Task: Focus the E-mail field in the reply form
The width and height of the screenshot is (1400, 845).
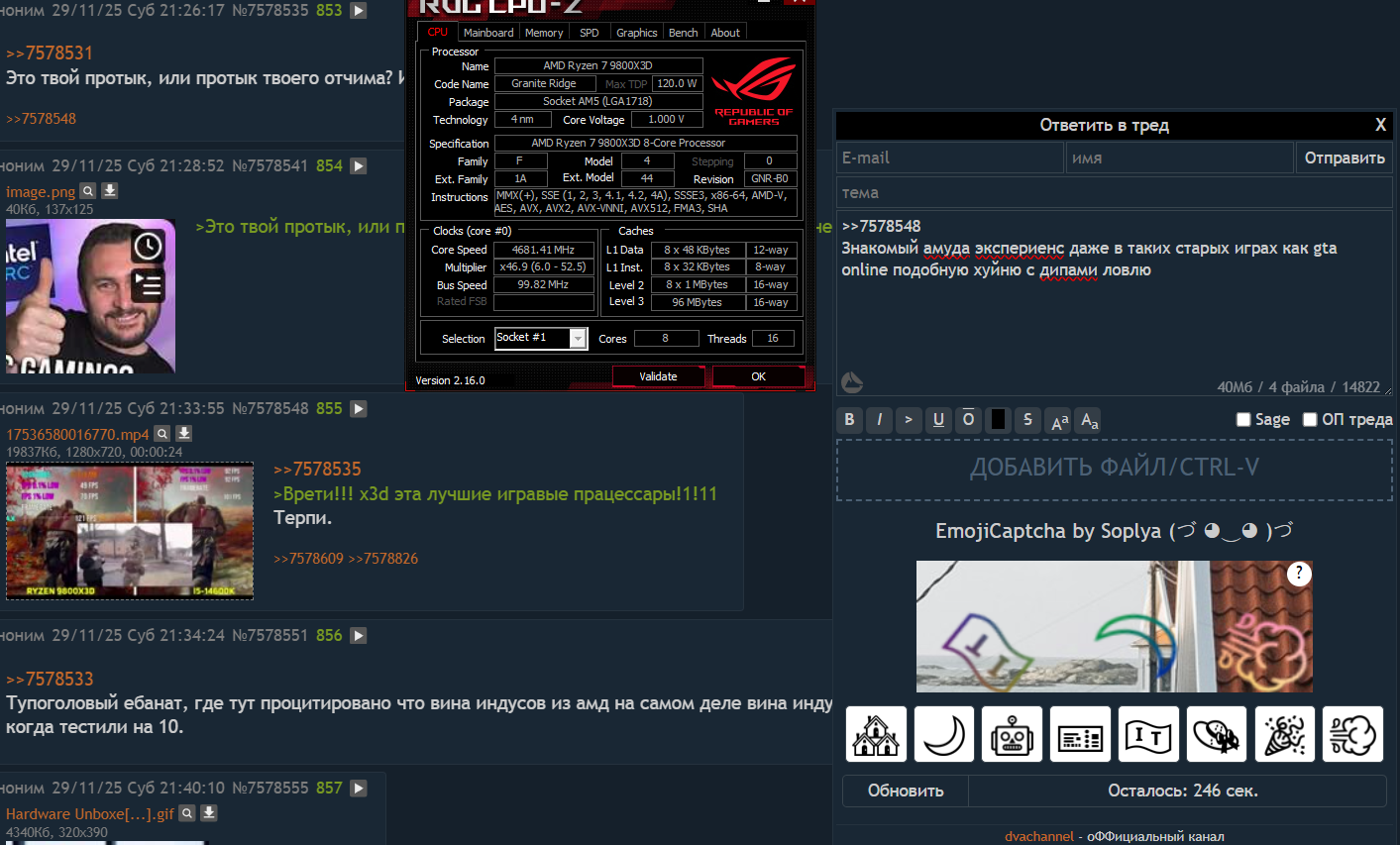Action: point(950,158)
